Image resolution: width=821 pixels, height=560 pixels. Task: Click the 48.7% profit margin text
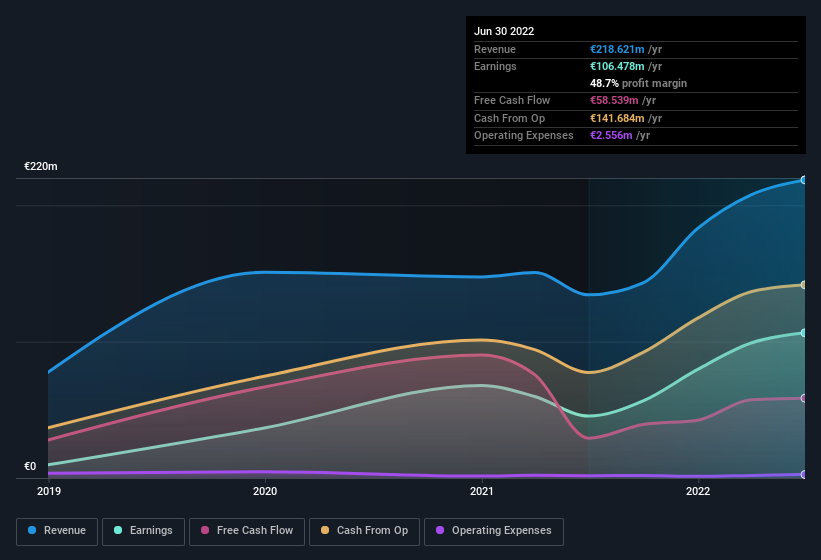pos(638,83)
